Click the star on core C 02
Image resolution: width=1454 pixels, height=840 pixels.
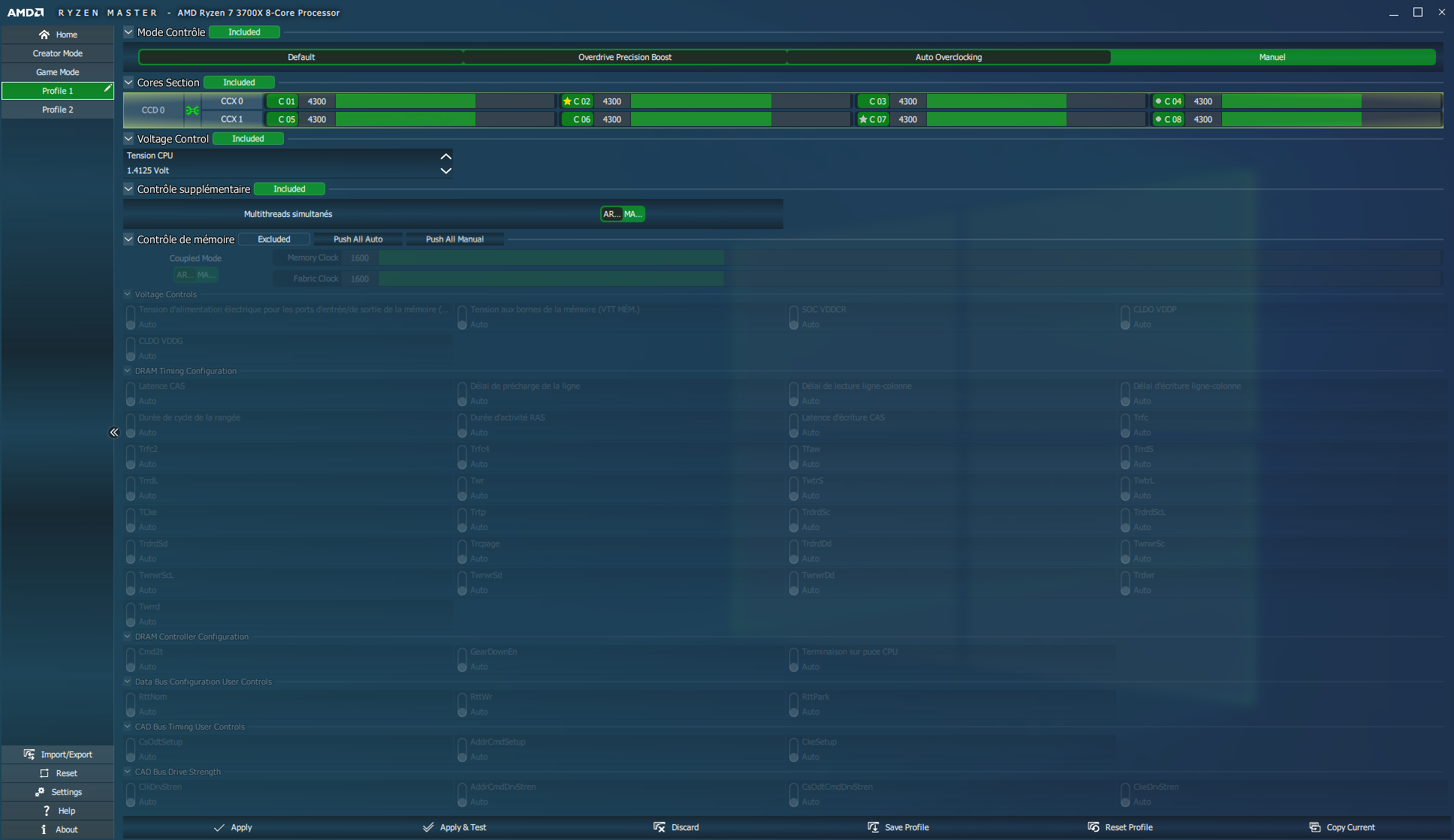567,101
